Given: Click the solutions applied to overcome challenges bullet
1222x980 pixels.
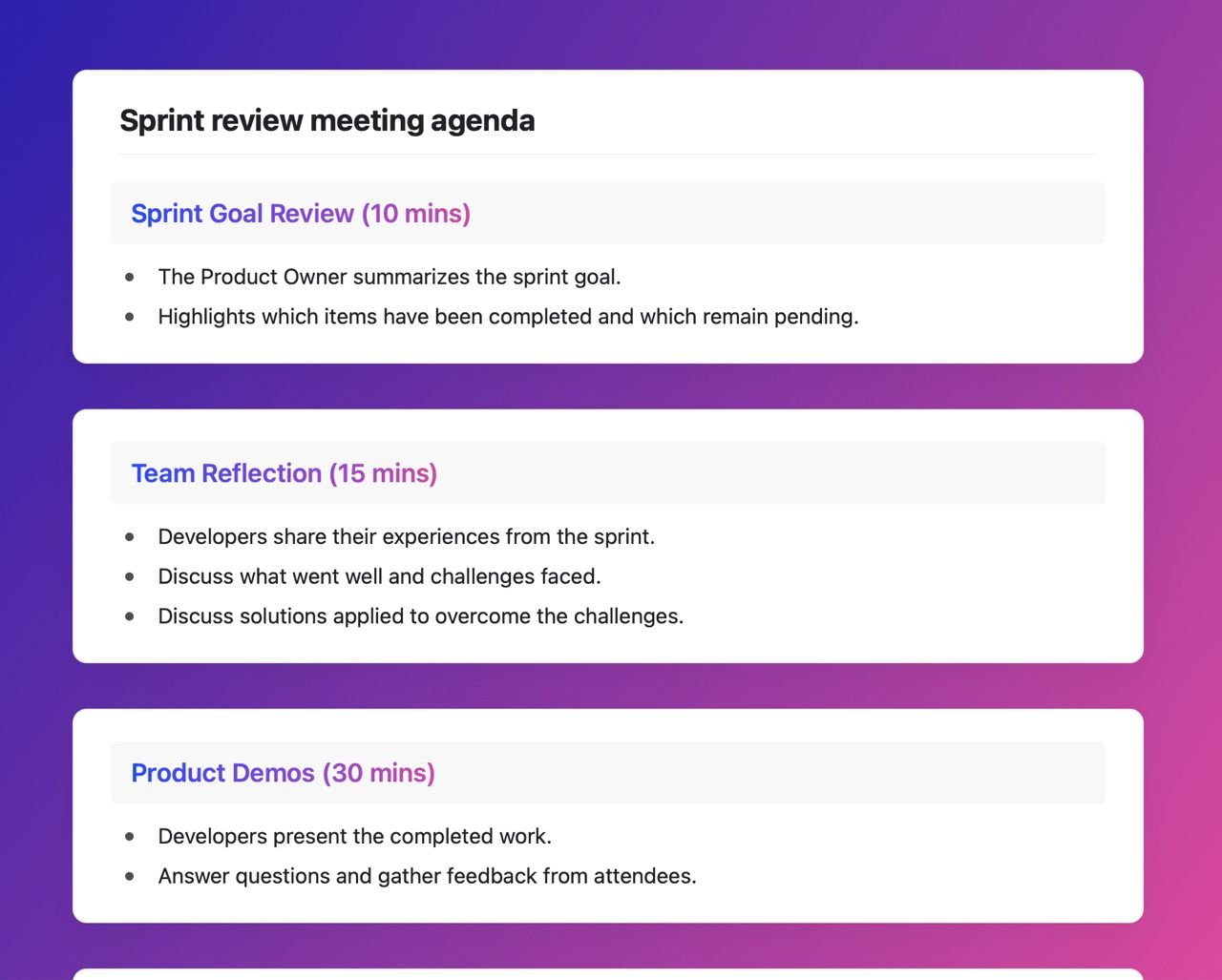Looking at the screenshot, I should 421,615.
